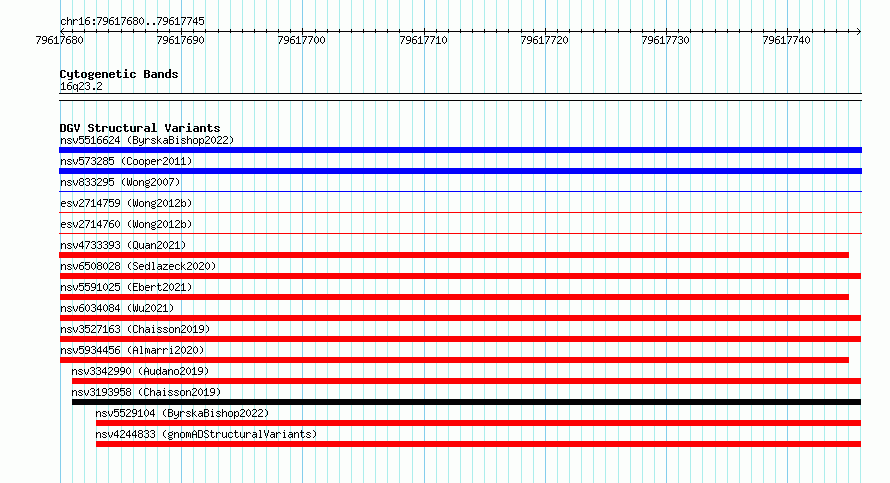Select the thin blue line under nsv833295
This screenshot has width=890, height=483.
pos(460,192)
